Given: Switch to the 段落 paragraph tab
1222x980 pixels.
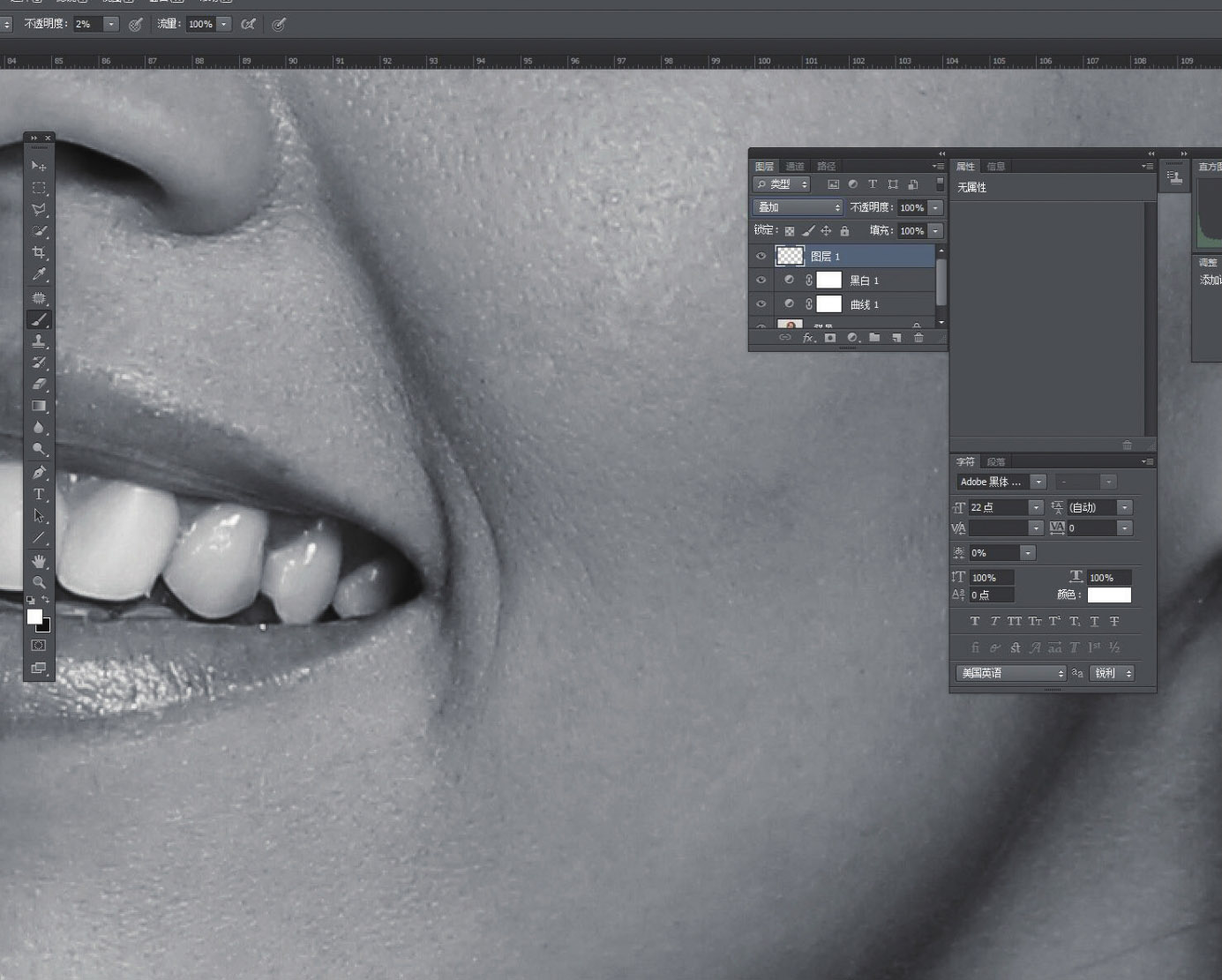Looking at the screenshot, I should tap(996, 461).
